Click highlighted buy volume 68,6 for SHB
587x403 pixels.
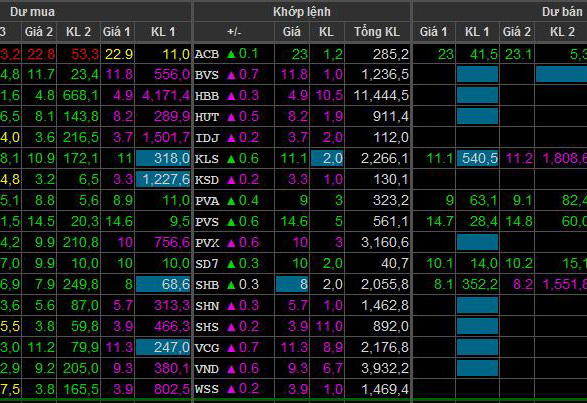point(163,284)
